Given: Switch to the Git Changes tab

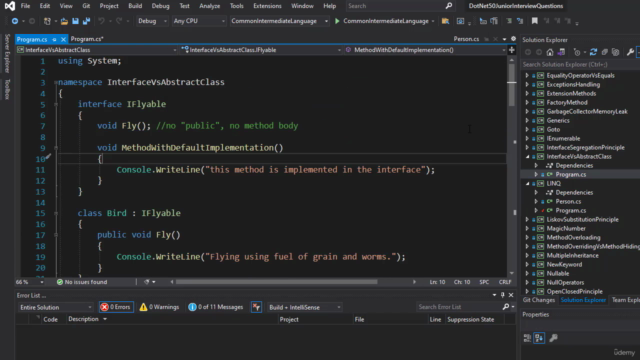Looking at the screenshot, I should pos(539,300).
